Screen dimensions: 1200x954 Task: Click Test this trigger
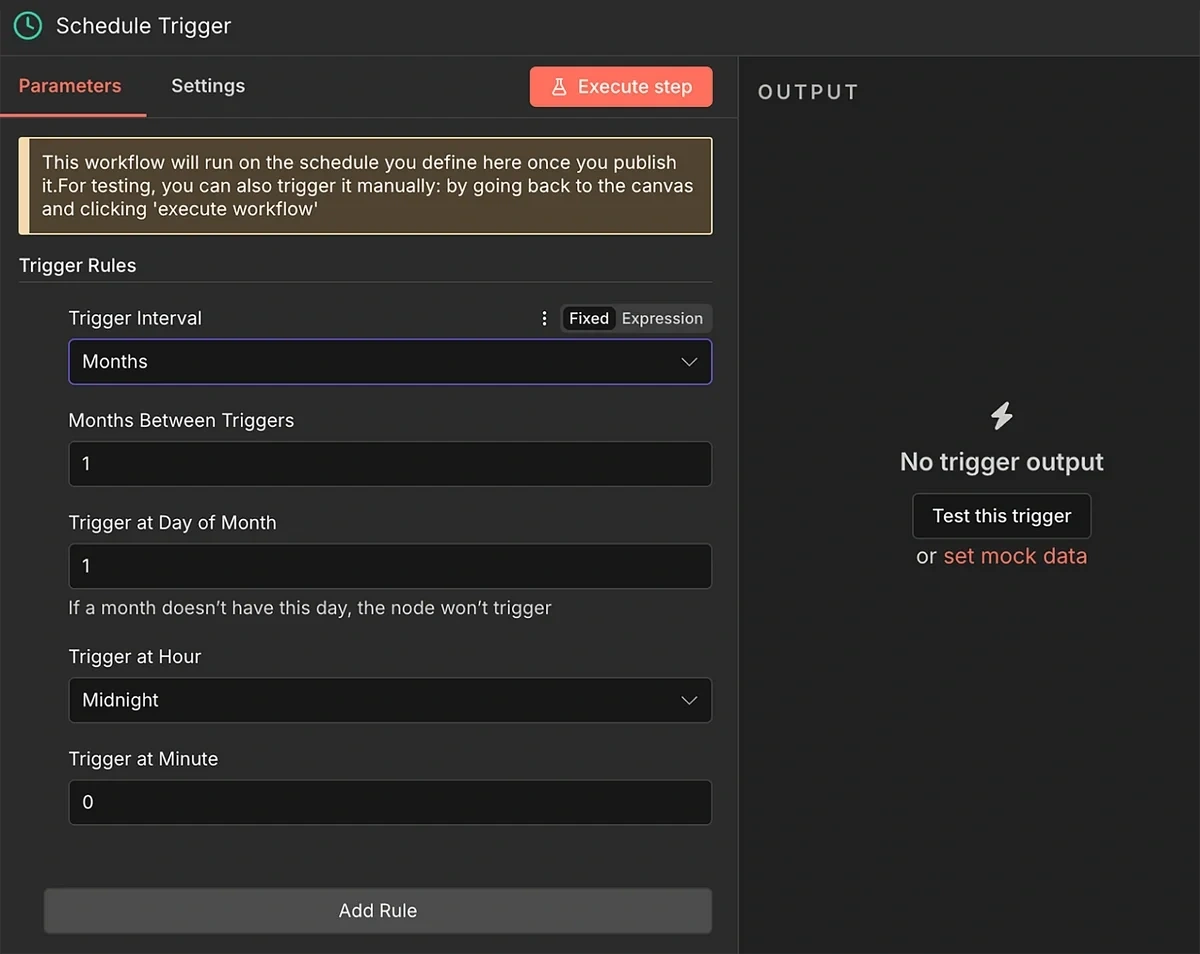coord(1001,515)
